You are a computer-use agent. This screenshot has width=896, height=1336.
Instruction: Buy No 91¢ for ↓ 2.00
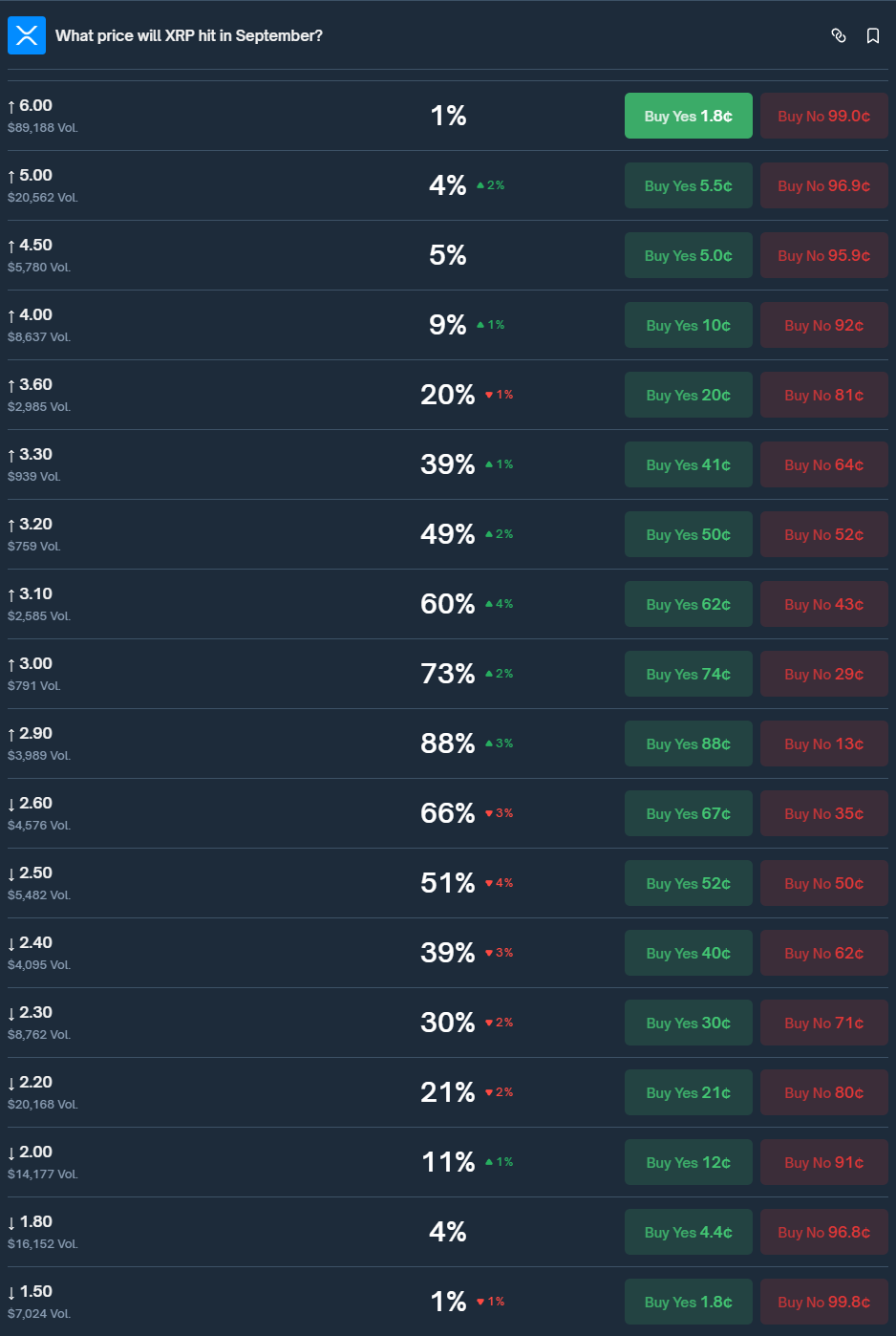(824, 1162)
